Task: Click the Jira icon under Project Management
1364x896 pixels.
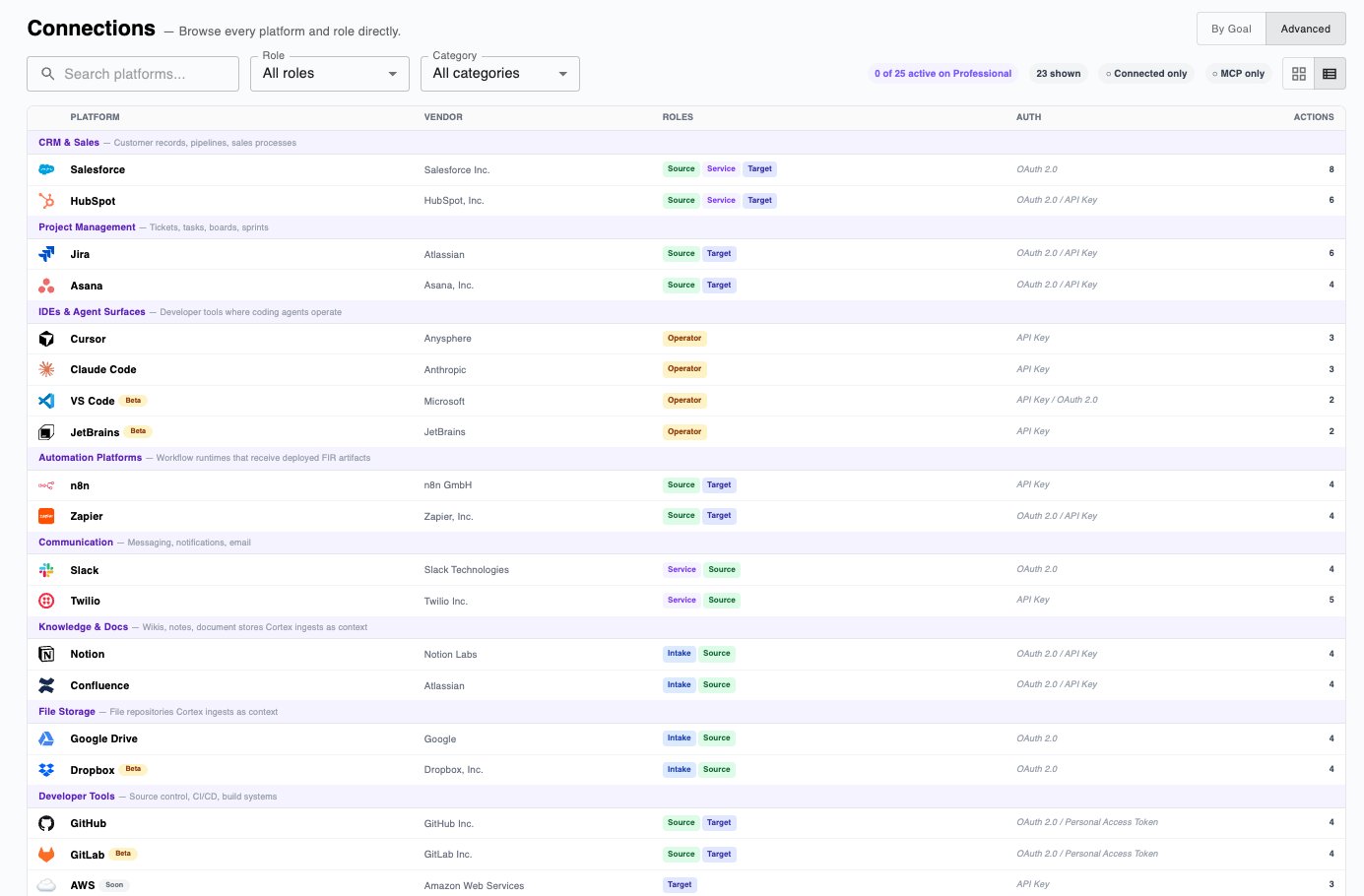Action: (x=46, y=253)
